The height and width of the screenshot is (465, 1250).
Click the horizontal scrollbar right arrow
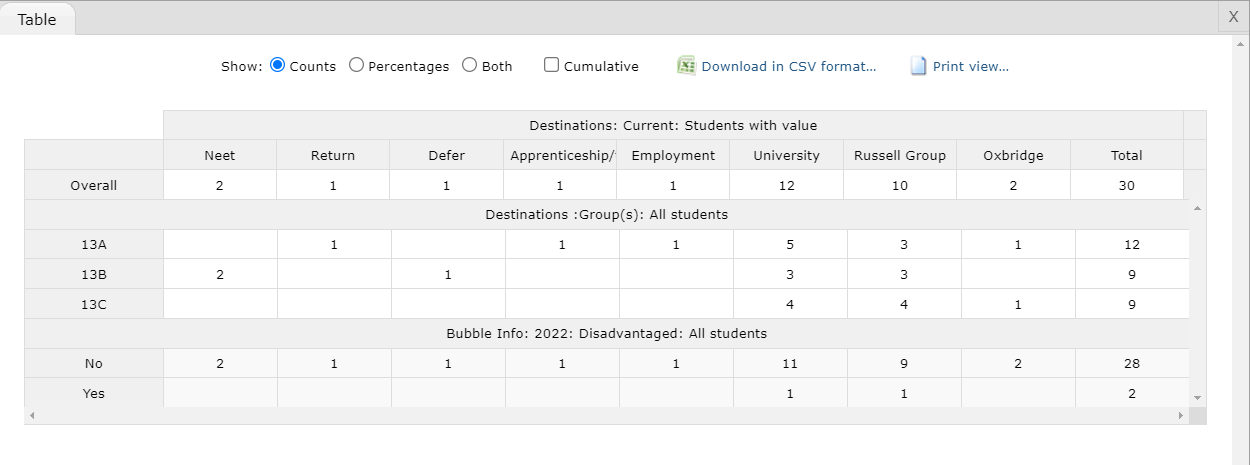(1182, 415)
